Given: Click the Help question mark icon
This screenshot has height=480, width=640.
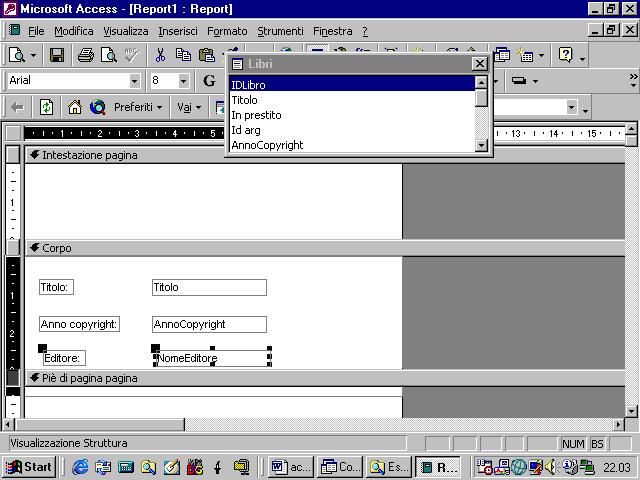Looking at the screenshot, I should (x=566, y=55).
